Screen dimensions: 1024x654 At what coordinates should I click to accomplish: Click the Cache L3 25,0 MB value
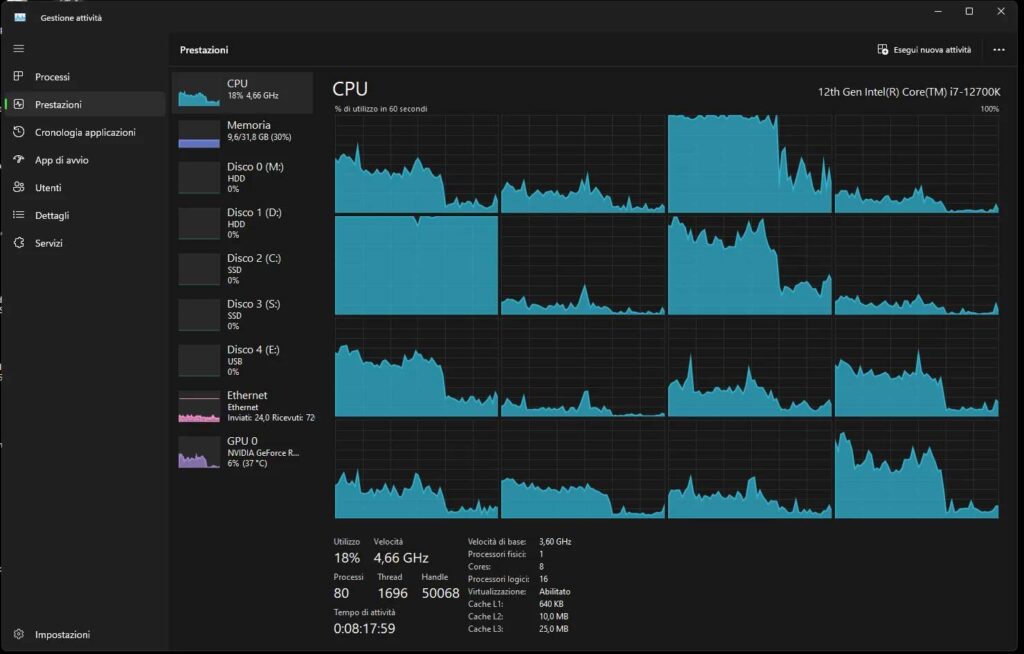[554, 629]
